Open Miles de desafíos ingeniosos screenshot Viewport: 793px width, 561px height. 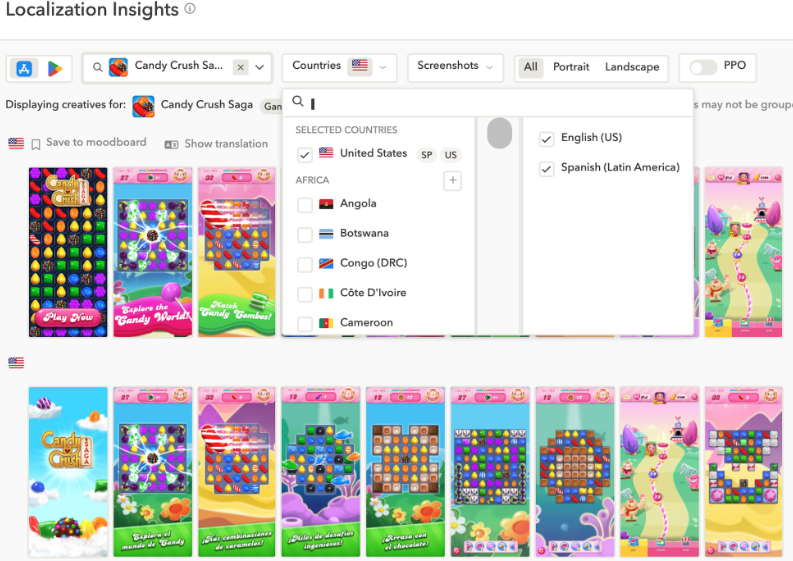(321, 472)
